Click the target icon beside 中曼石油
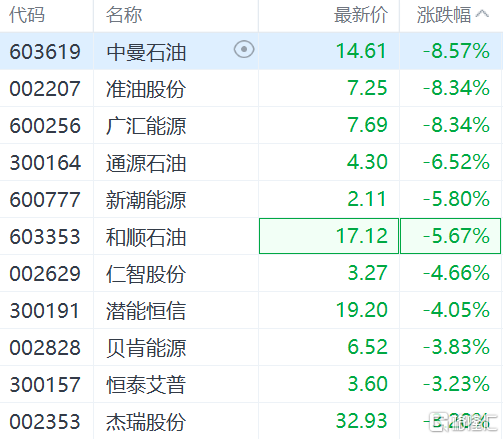Screen dimensions: 504x439 point(244,50)
